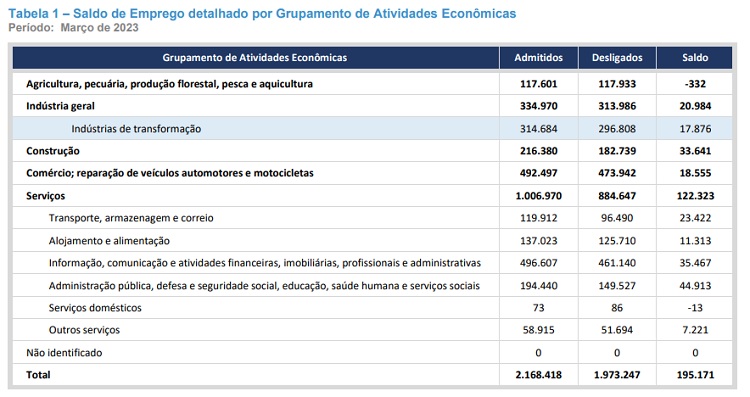Click Total desligados value 1.973.247
Image resolution: width=750 pixels, height=397 pixels.
point(617,375)
